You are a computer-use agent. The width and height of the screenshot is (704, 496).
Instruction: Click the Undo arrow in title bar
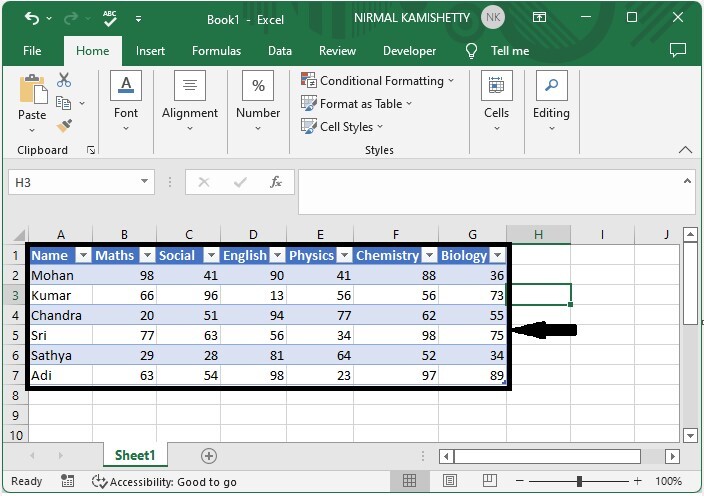point(32,18)
